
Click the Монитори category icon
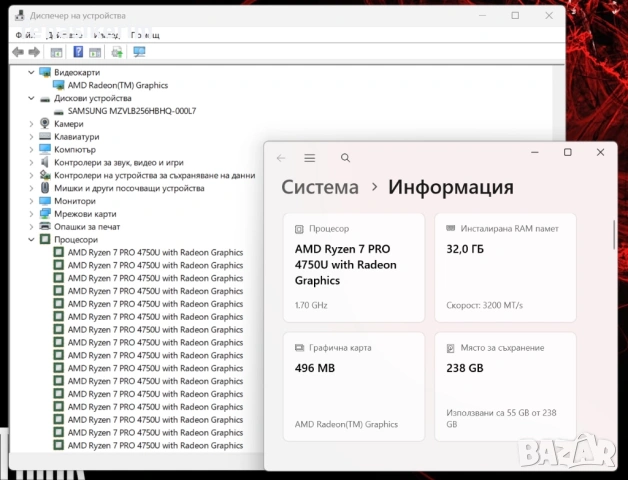coord(45,201)
